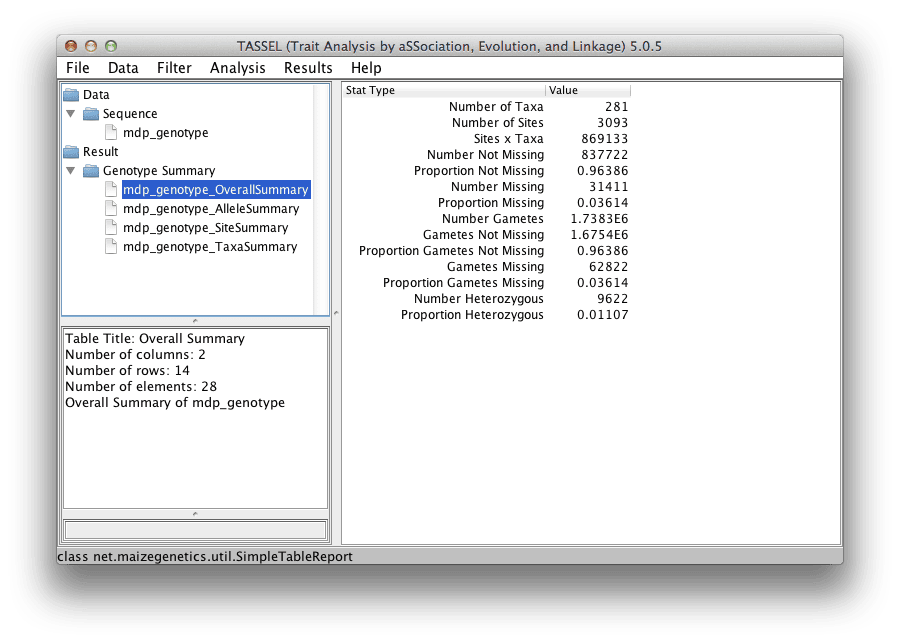The image size is (900, 643).
Task: Click the Data folder icon
Action: [71, 95]
